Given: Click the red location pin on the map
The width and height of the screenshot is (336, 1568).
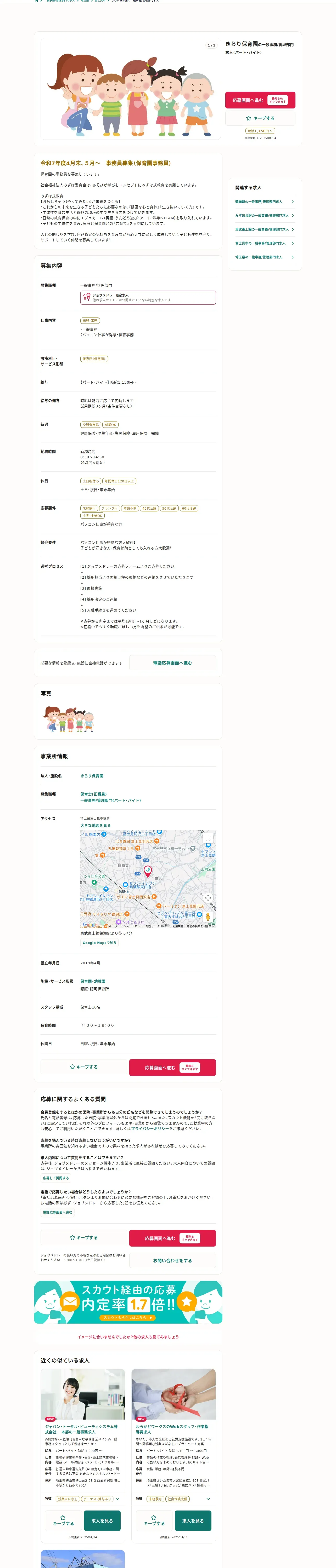Looking at the screenshot, I should (148, 872).
